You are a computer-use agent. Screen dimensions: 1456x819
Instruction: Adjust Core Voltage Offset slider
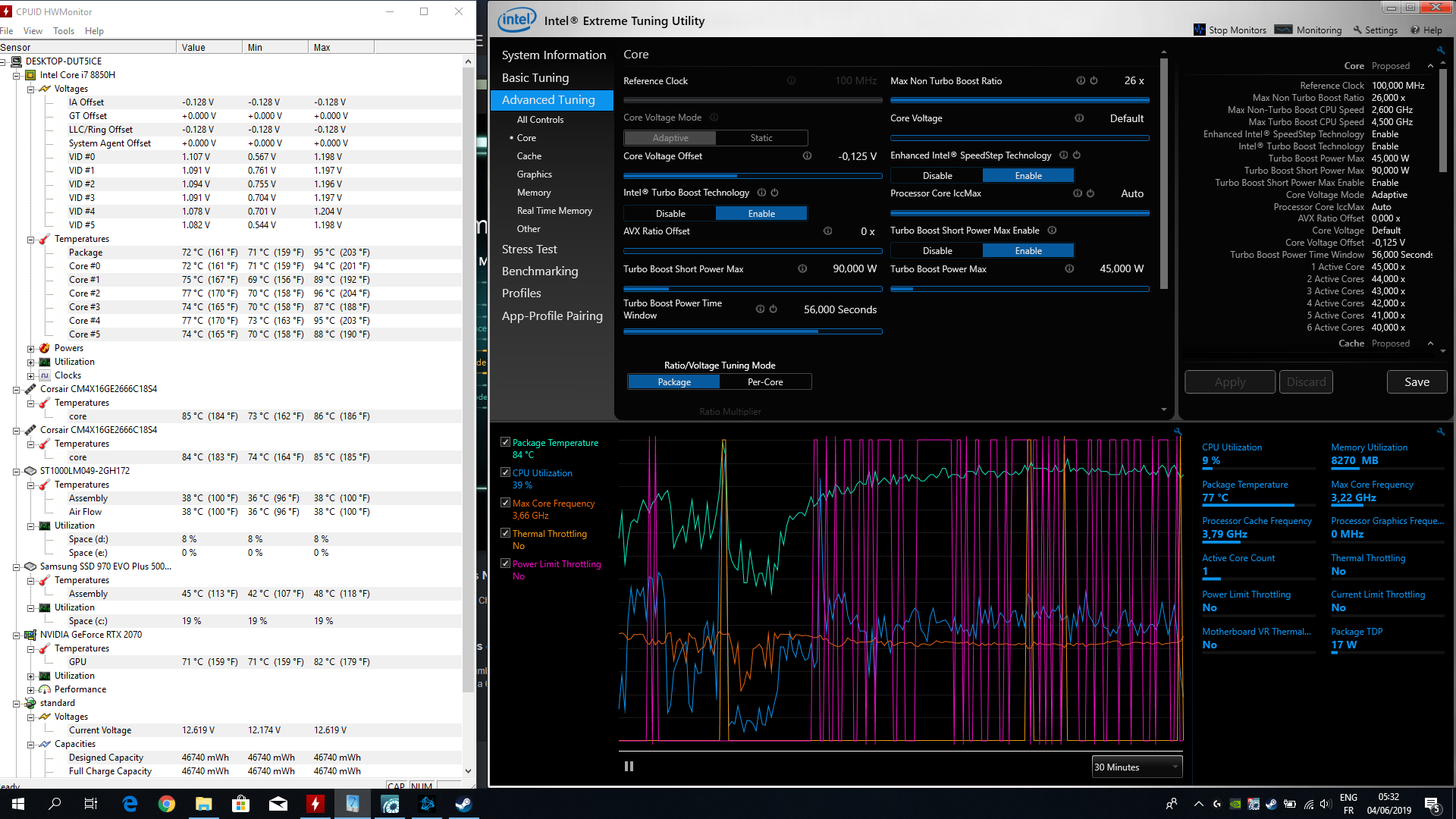pos(752,175)
